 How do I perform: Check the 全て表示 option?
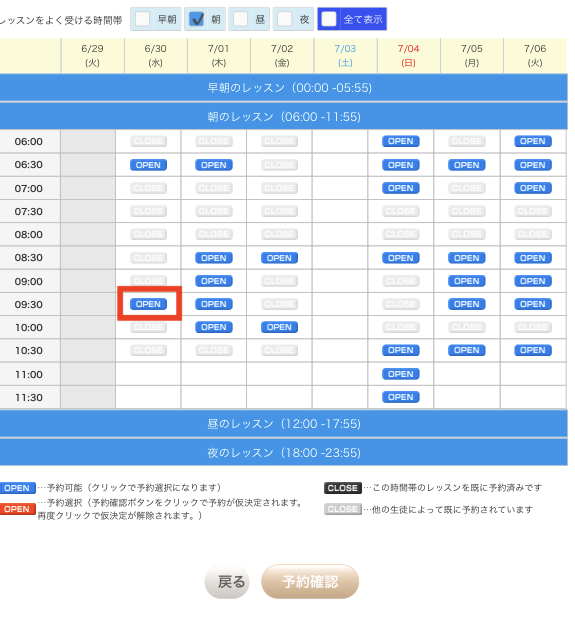click(329, 19)
